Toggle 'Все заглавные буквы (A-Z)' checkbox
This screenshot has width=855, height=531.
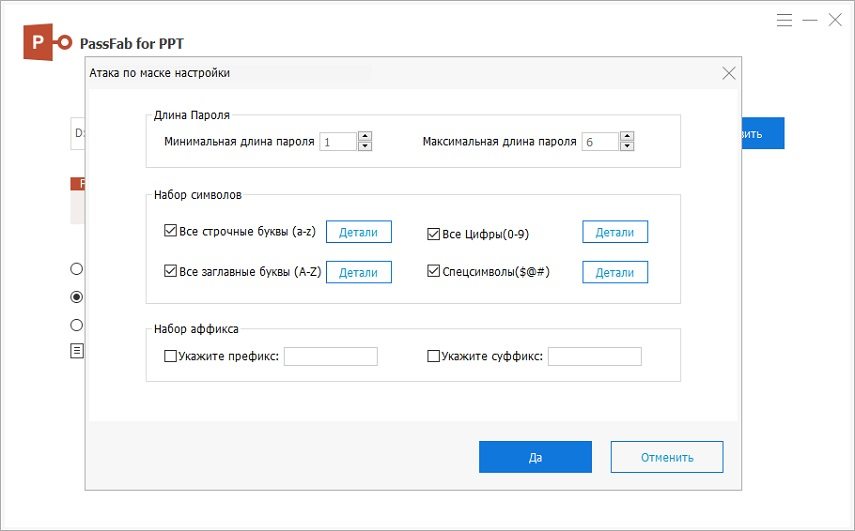[x=170, y=271]
